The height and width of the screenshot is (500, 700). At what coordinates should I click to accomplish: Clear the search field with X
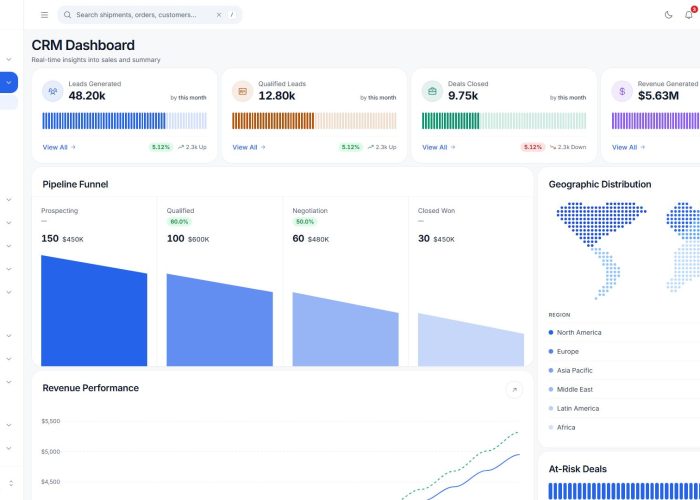coord(219,15)
